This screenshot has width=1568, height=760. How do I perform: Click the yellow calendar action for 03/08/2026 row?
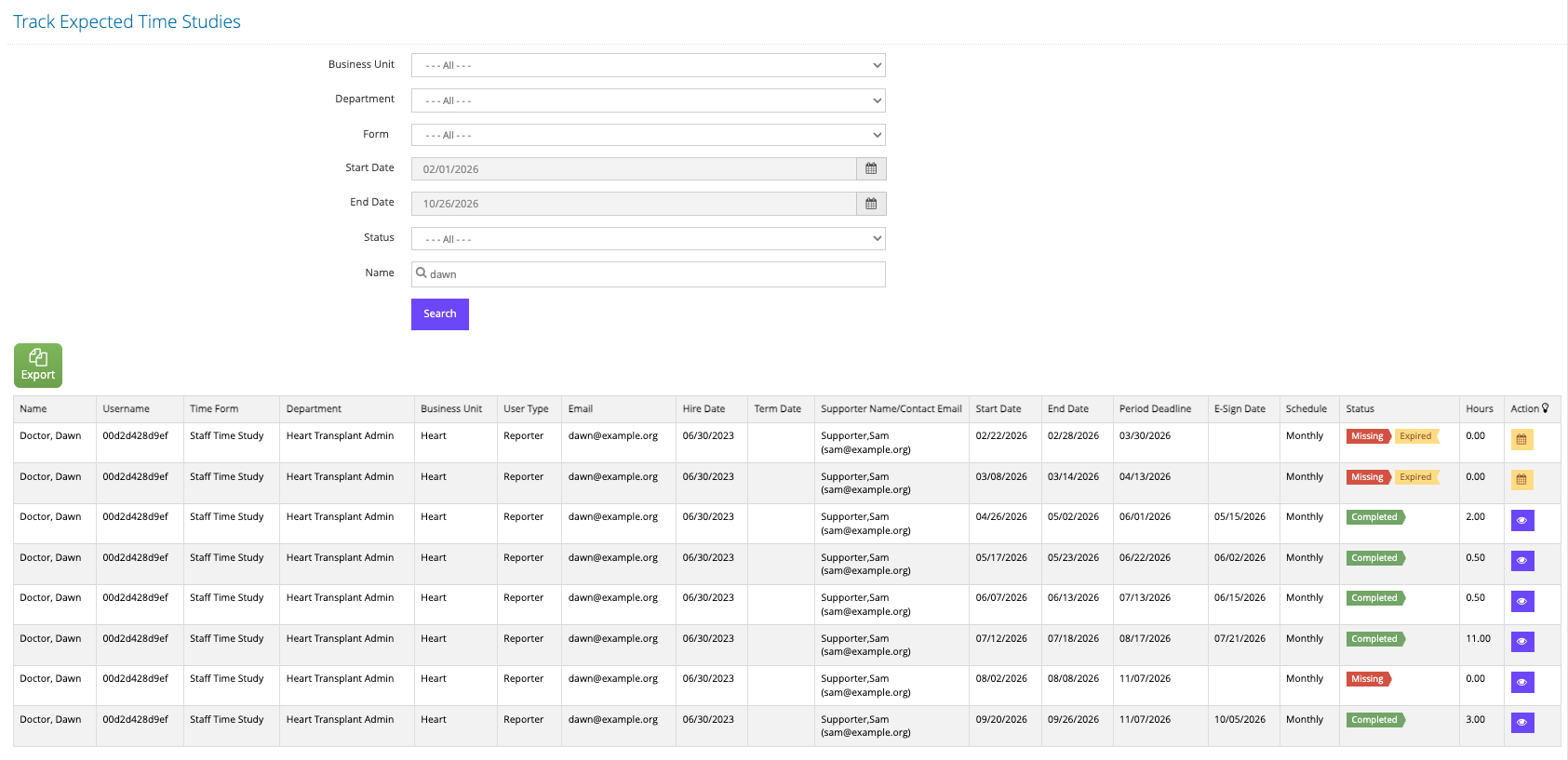click(x=1521, y=480)
